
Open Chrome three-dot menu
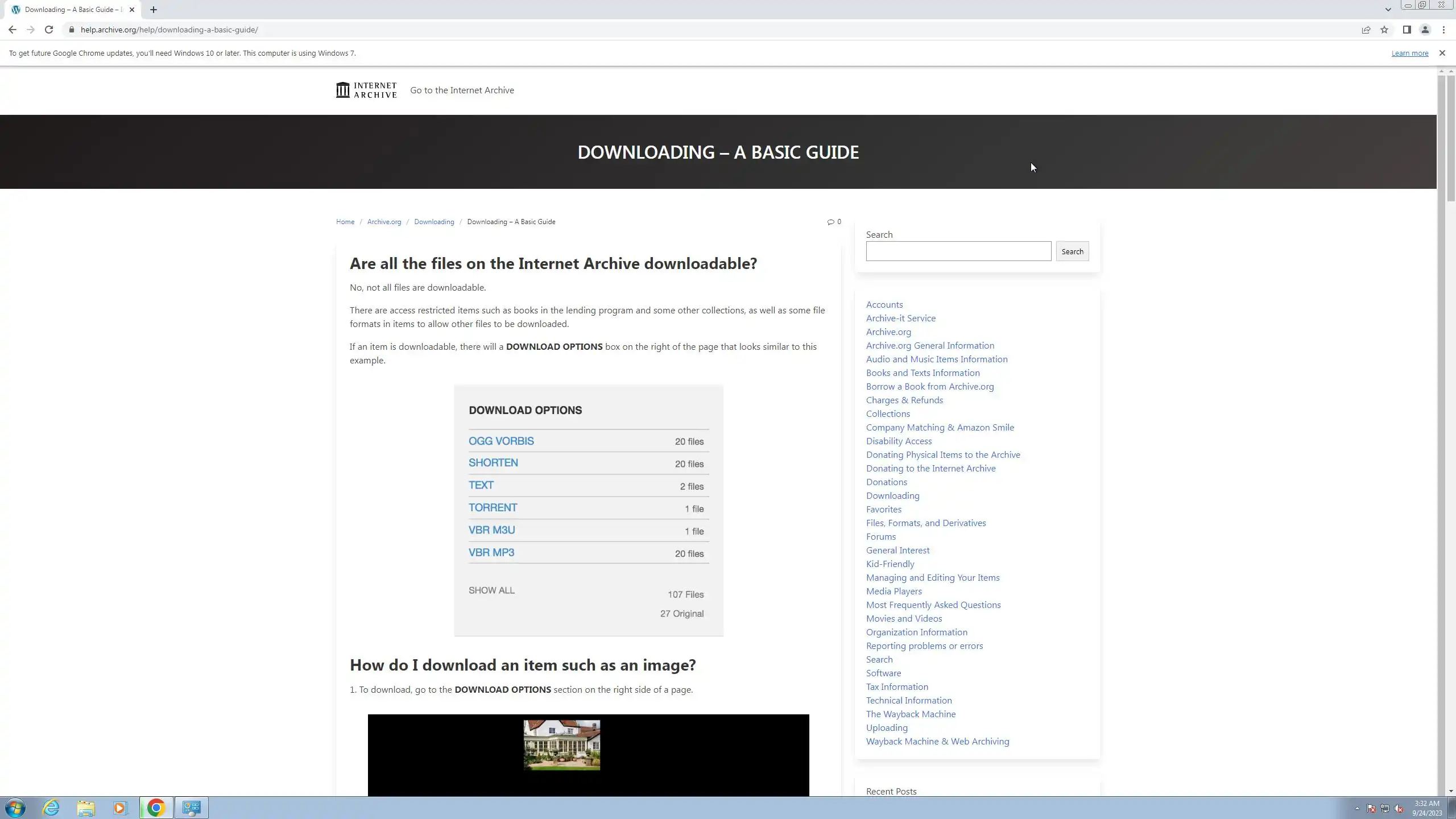[1443, 30]
